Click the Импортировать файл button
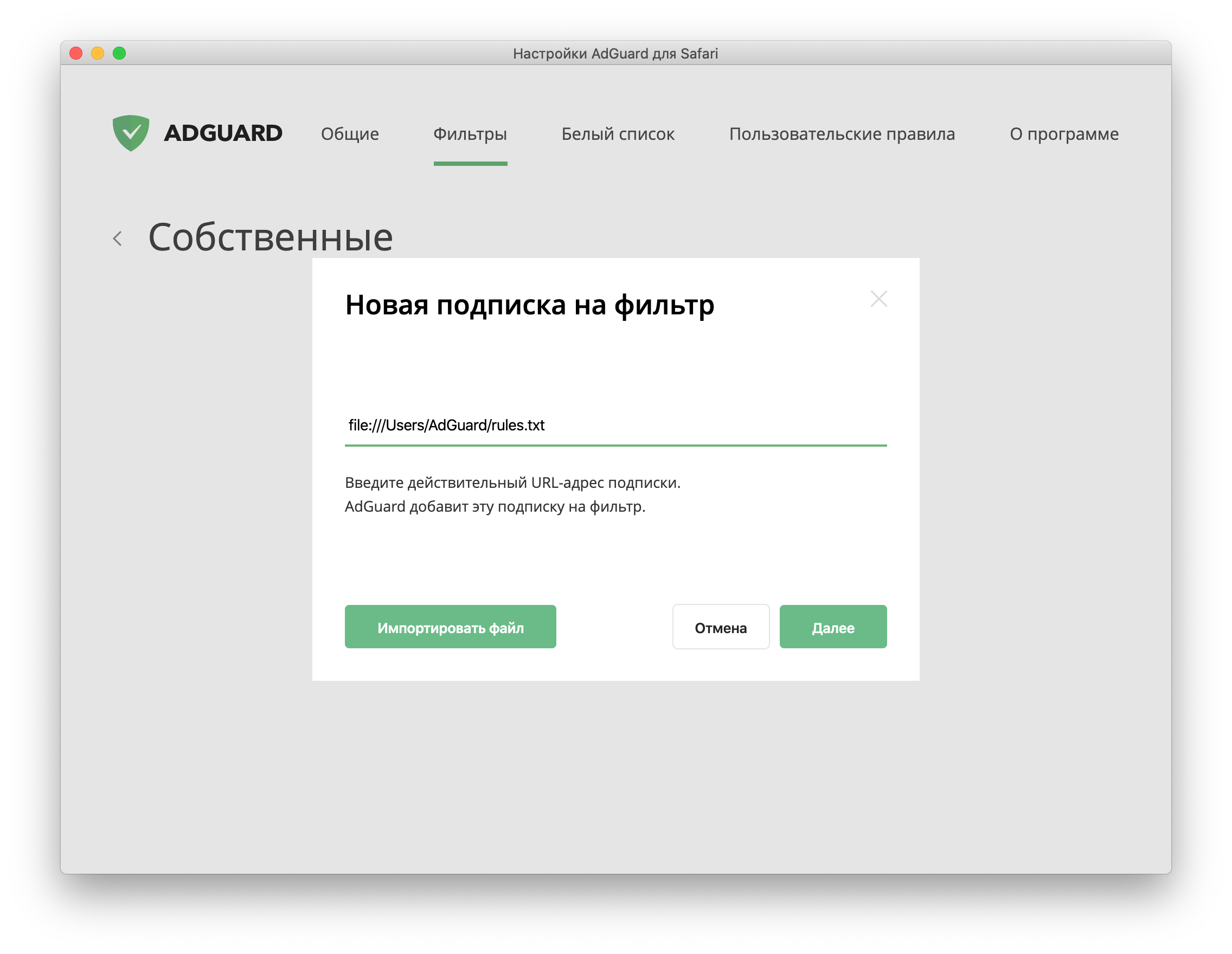Screen dimensions: 1232x954 tap(450, 627)
